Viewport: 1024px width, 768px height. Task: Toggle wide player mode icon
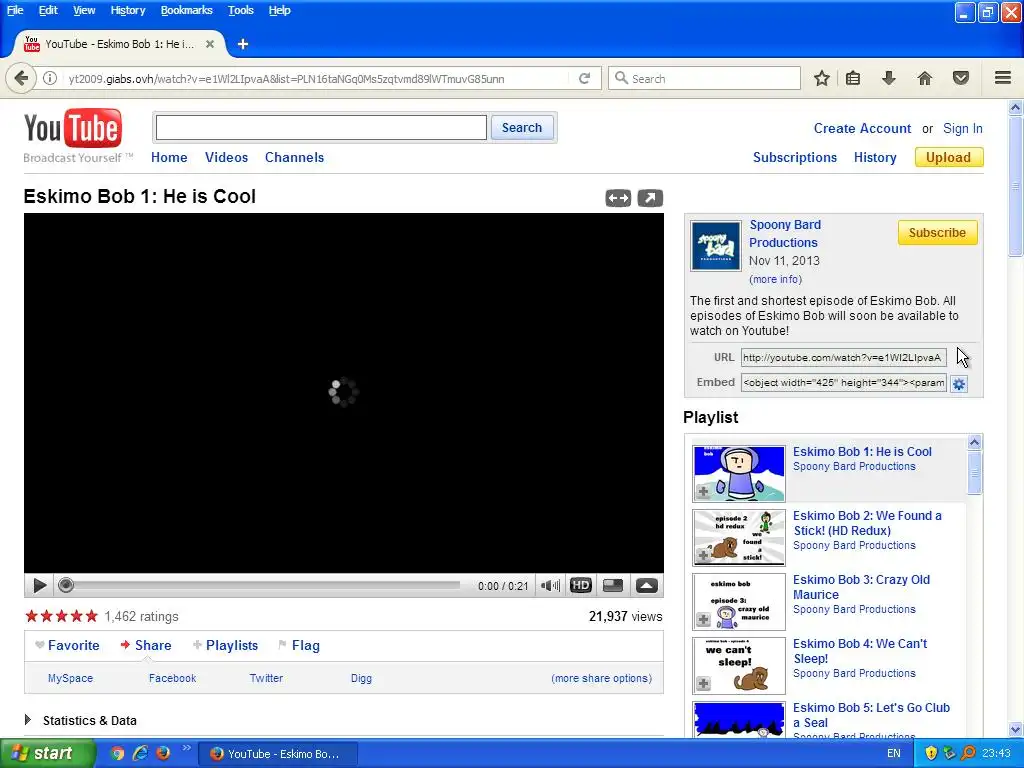(618, 198)
